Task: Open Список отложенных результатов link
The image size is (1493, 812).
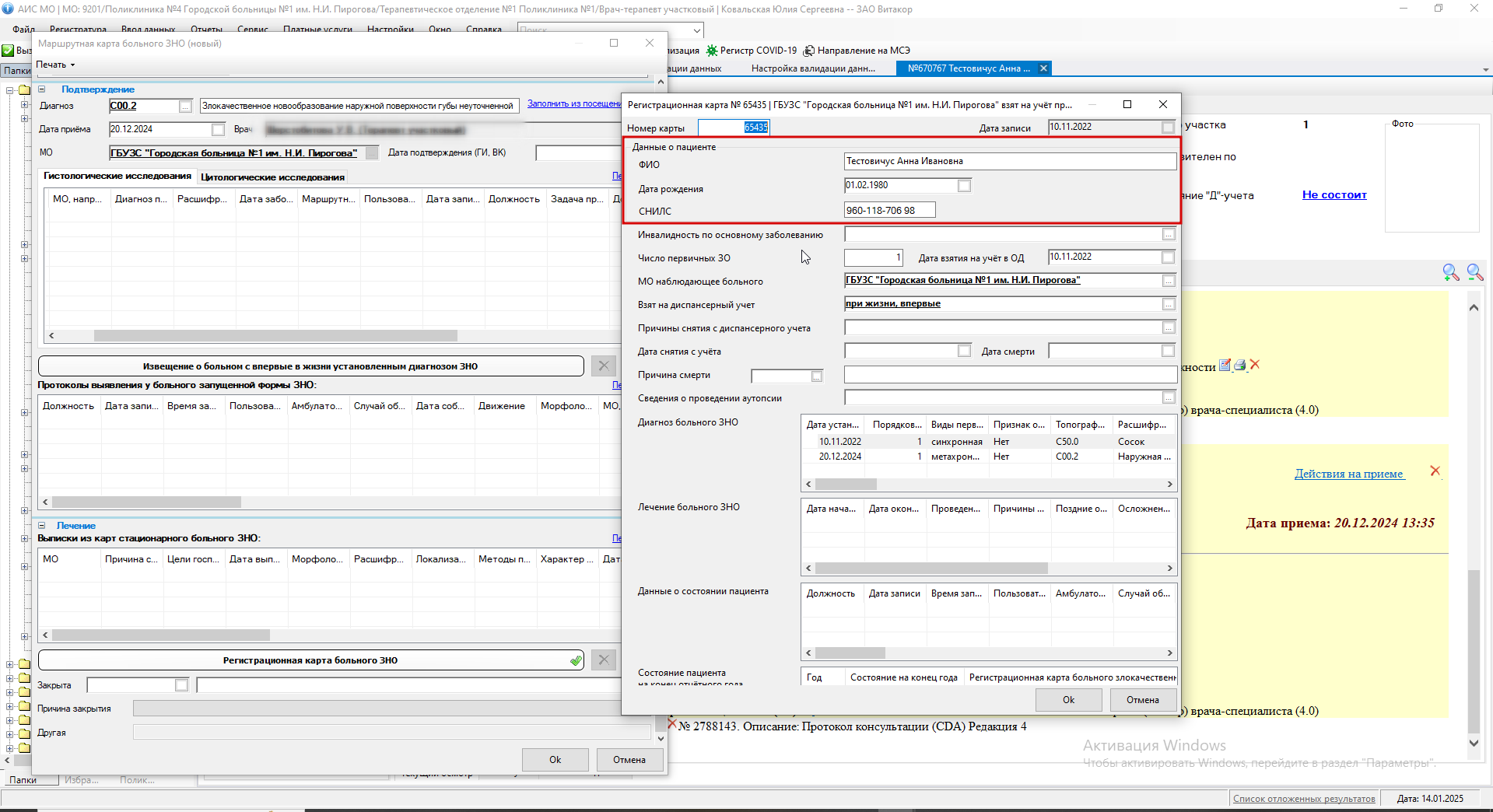Action: tap(1304, 799)
